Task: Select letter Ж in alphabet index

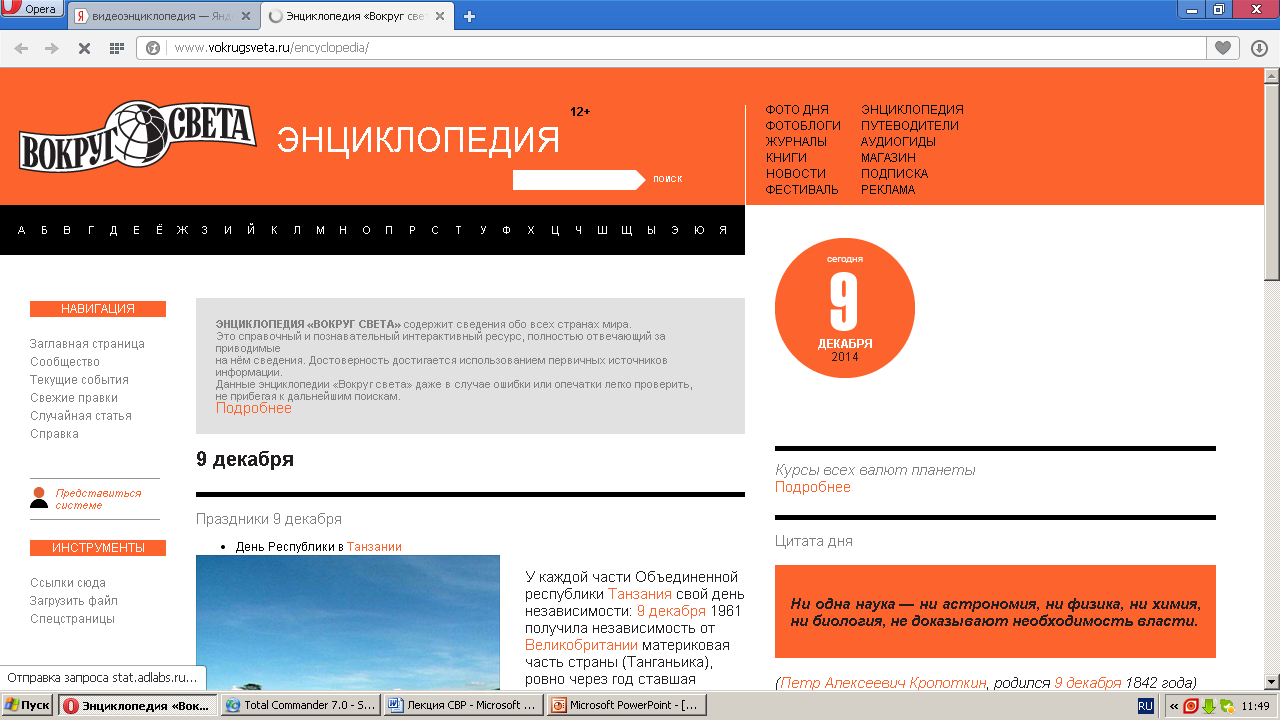Action: click(x=182, y=231)
